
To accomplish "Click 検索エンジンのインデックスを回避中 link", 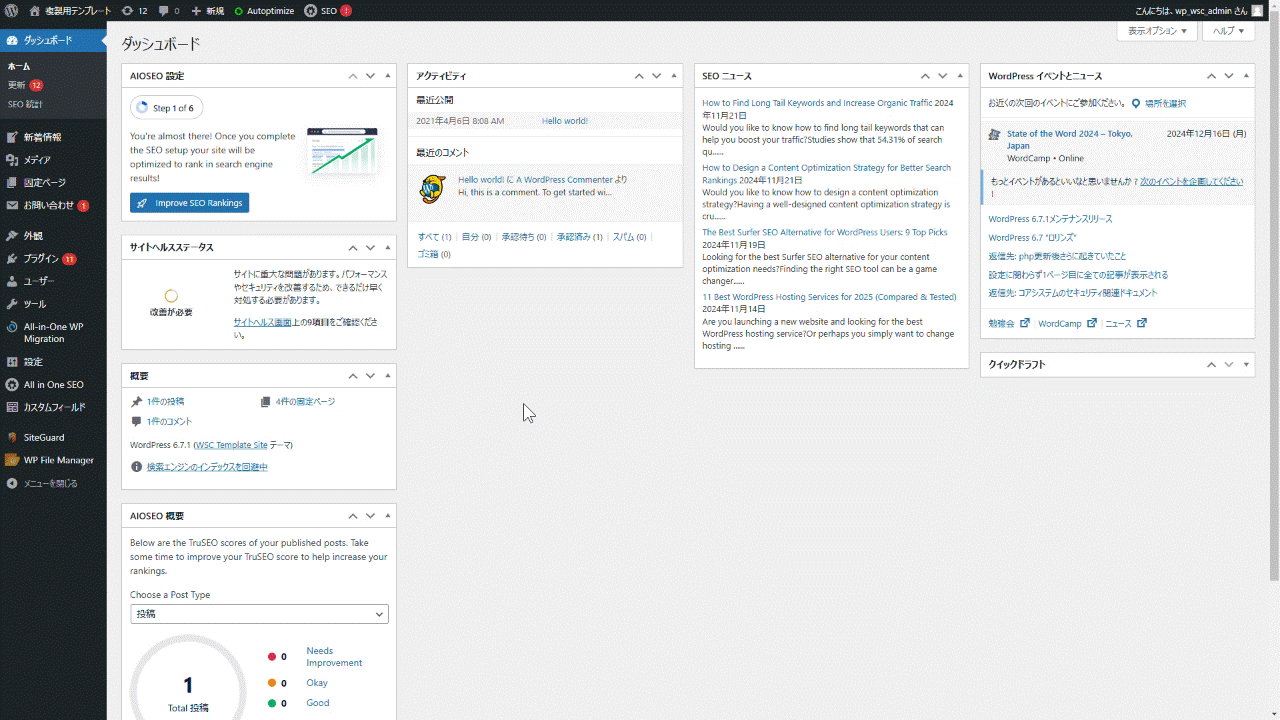I will tap(207, 467).
